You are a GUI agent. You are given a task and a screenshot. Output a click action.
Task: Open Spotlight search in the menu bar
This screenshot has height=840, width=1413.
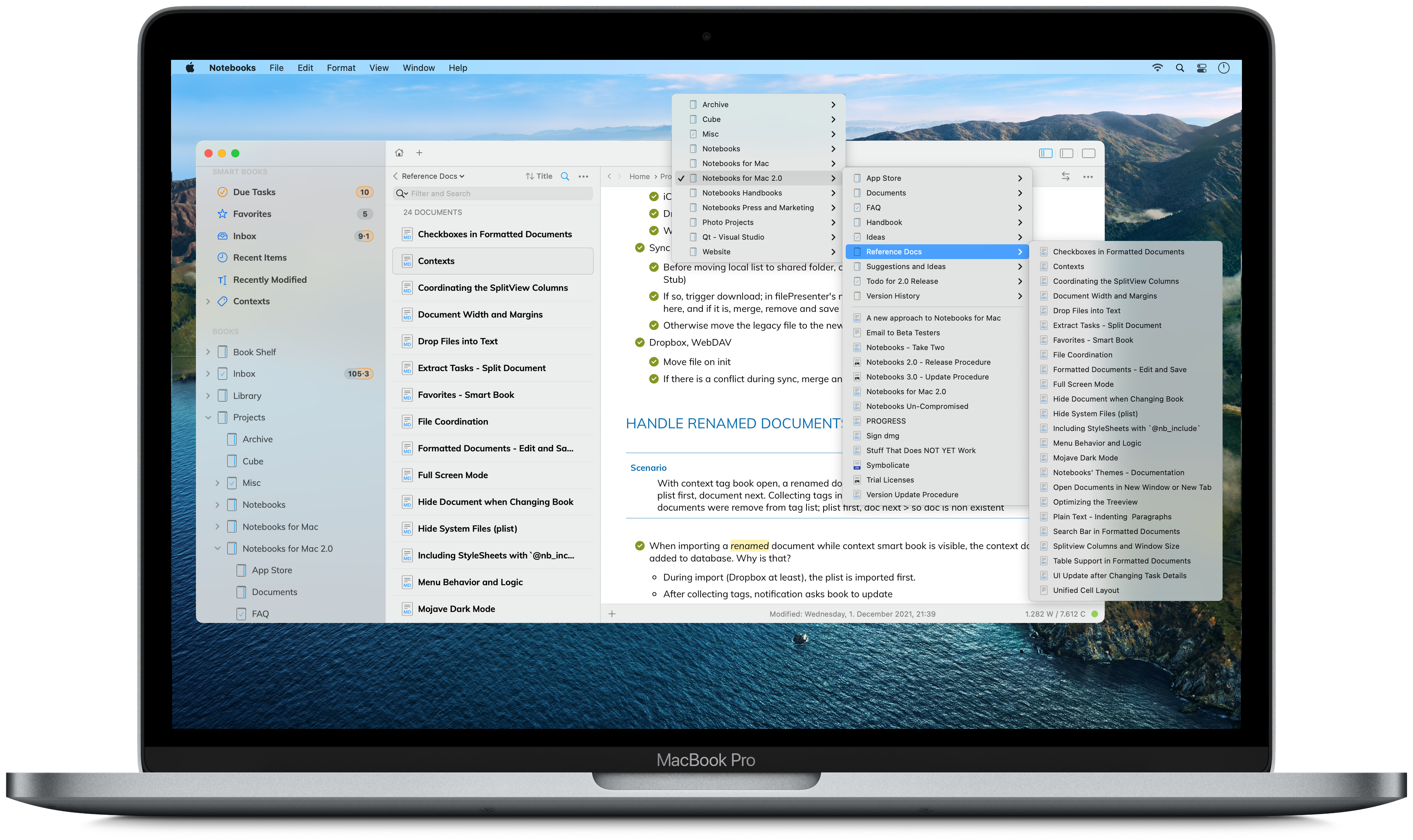pos(1180,68)
